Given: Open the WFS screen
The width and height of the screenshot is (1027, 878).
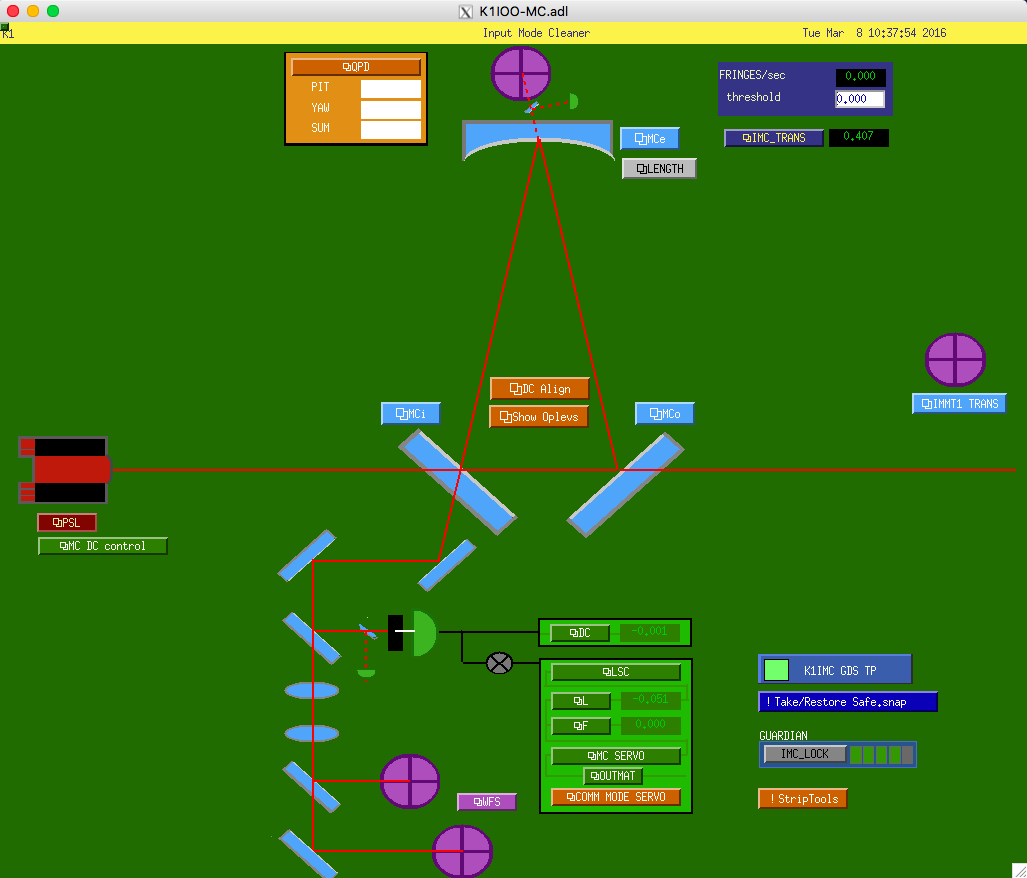Looking at the screenshot, I should tap(487, 802).
